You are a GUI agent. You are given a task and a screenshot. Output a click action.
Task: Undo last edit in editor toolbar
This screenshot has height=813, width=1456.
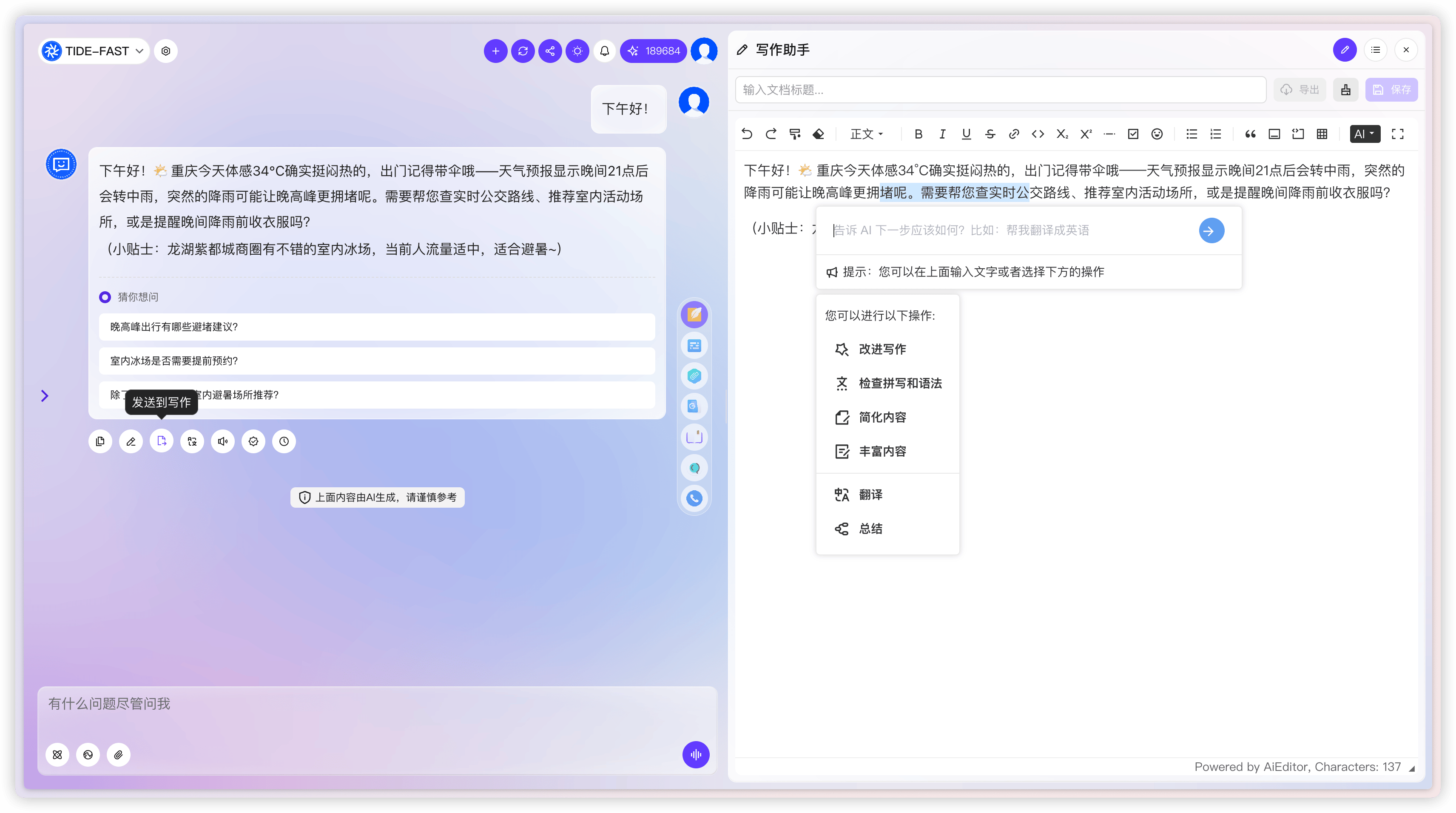pos(747,134)
